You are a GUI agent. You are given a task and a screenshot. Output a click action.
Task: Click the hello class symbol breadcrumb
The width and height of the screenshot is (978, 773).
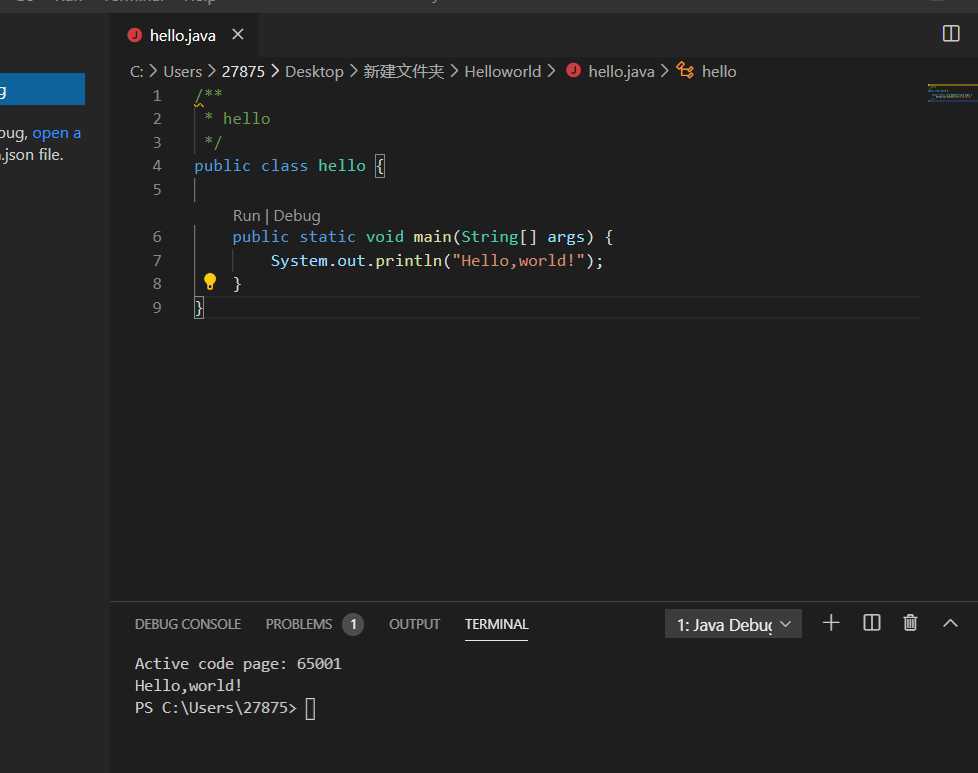(719, 72)
